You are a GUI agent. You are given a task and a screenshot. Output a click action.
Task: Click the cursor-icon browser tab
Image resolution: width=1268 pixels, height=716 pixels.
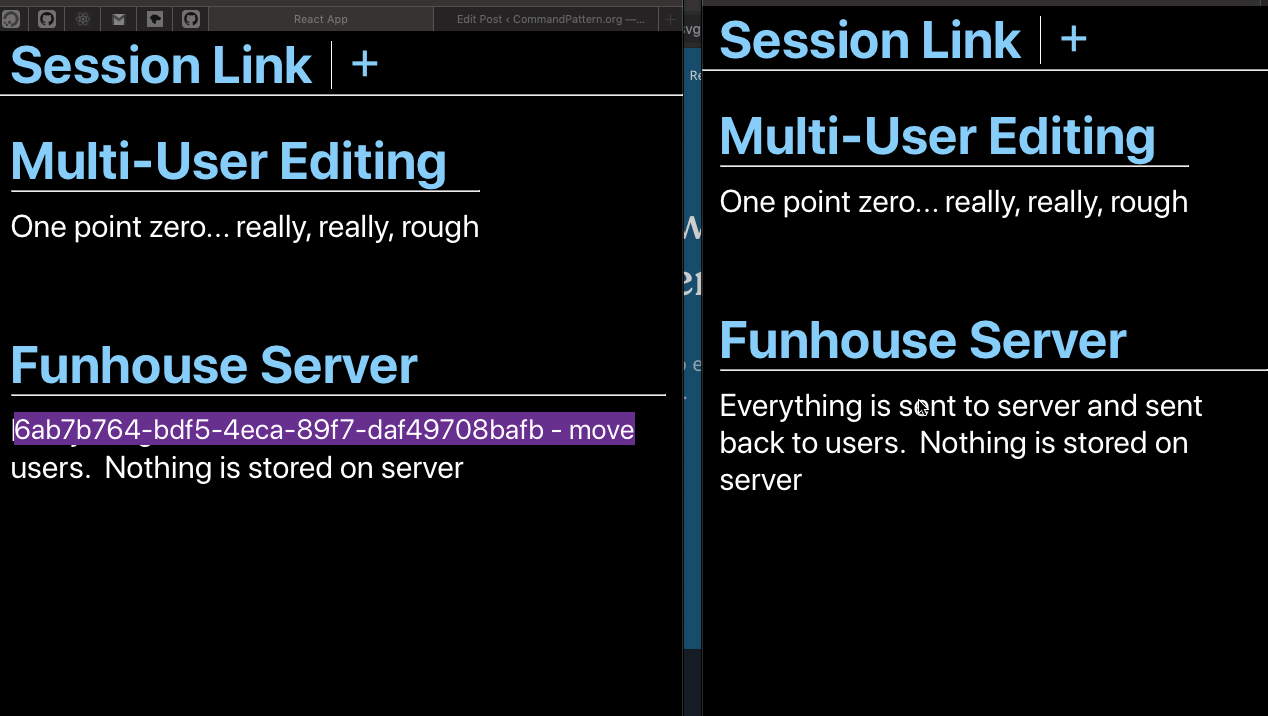coord(154,18)
